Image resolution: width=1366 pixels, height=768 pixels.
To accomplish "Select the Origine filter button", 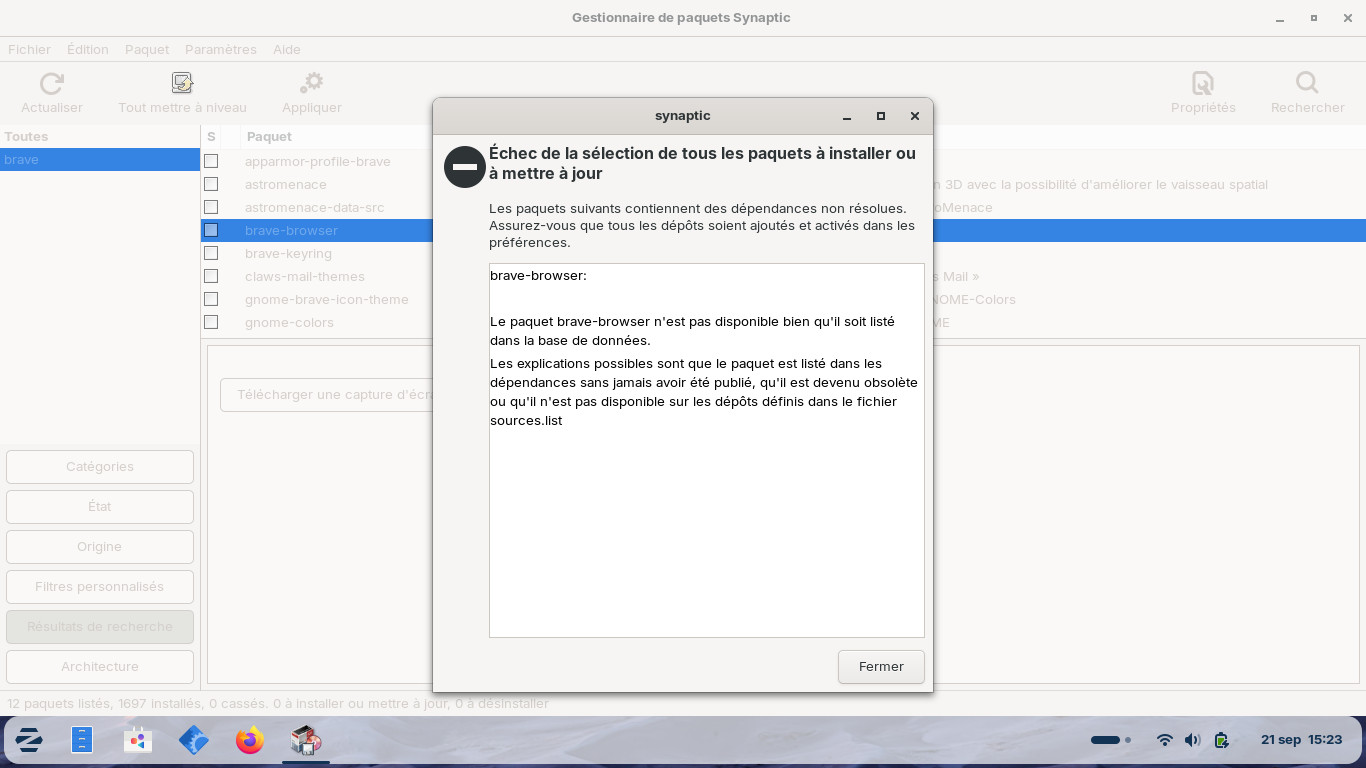I will [x=100, y=547].
